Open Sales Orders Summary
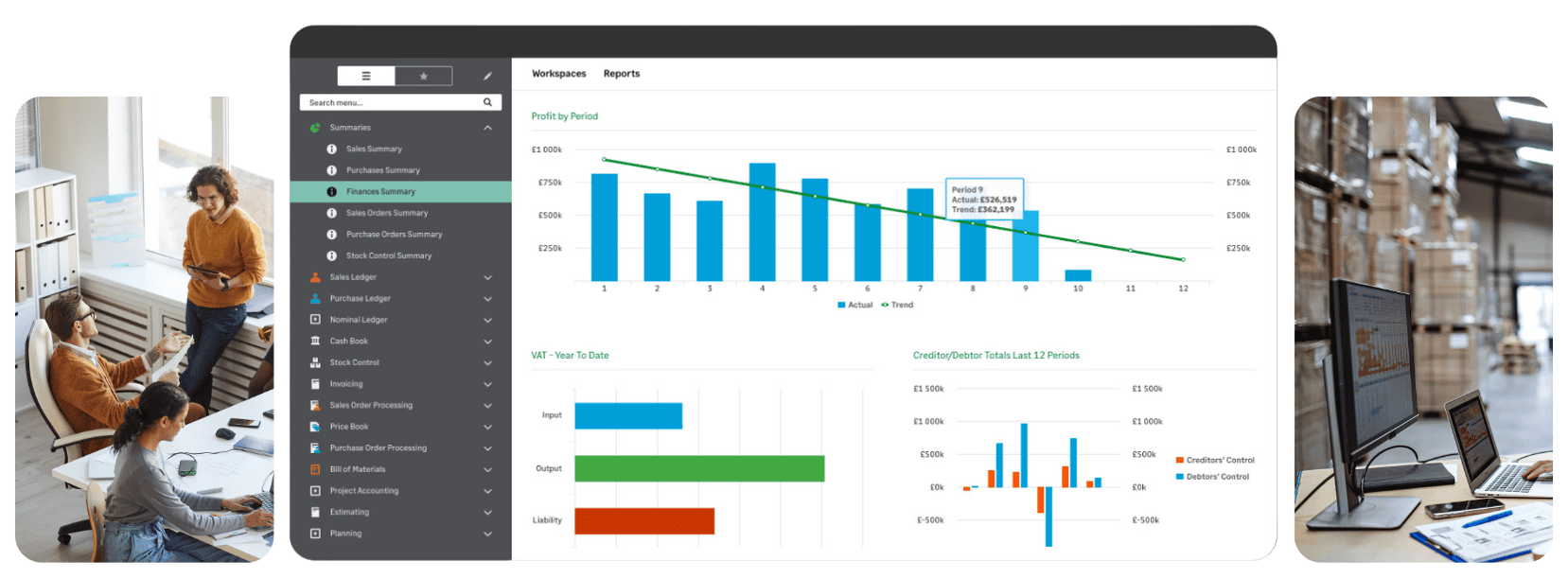The width and height of the screenshot is (1568, 579). point(387,213)
